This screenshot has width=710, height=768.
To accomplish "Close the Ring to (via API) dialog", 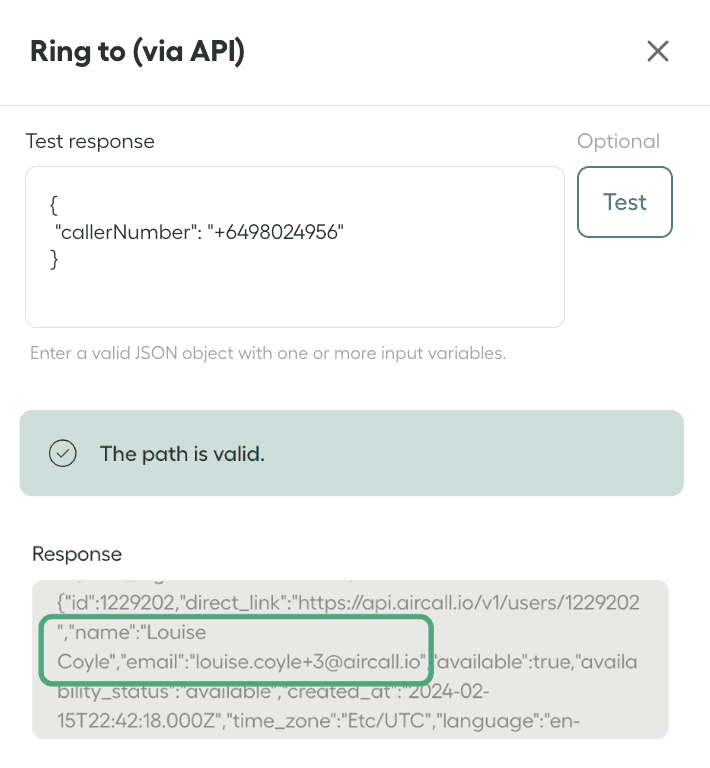I will pyautogui.click(x=657, y=51).
